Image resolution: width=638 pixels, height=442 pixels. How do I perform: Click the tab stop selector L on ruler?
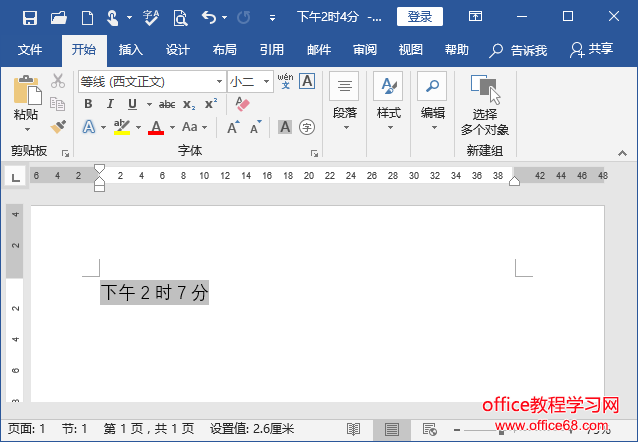coord(15,177)
